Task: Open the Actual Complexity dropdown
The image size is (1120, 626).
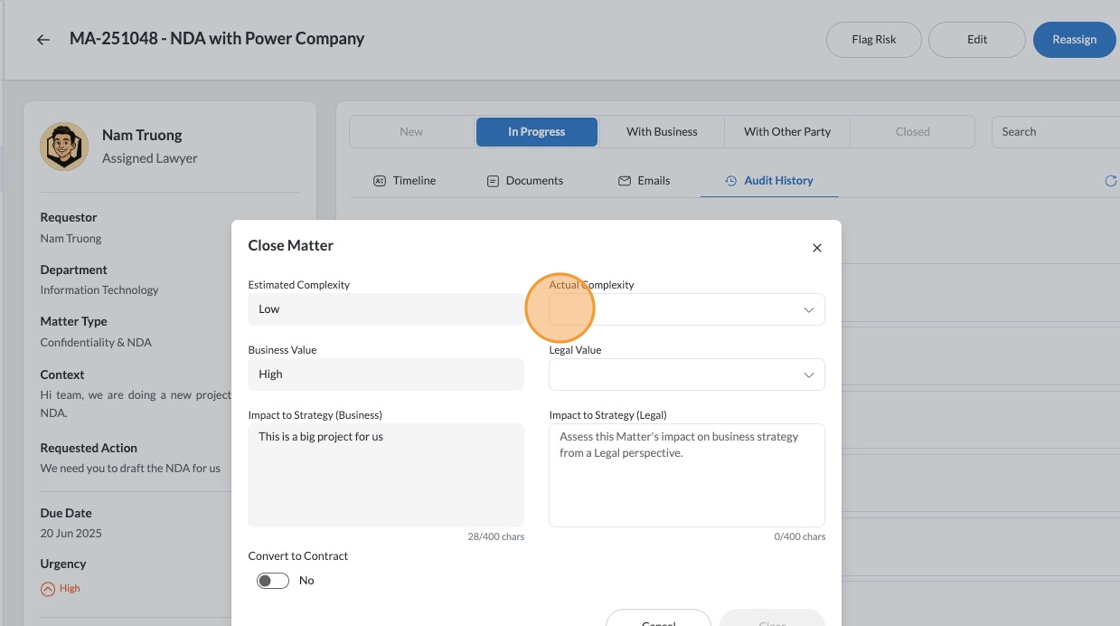Action: point(686,310)
